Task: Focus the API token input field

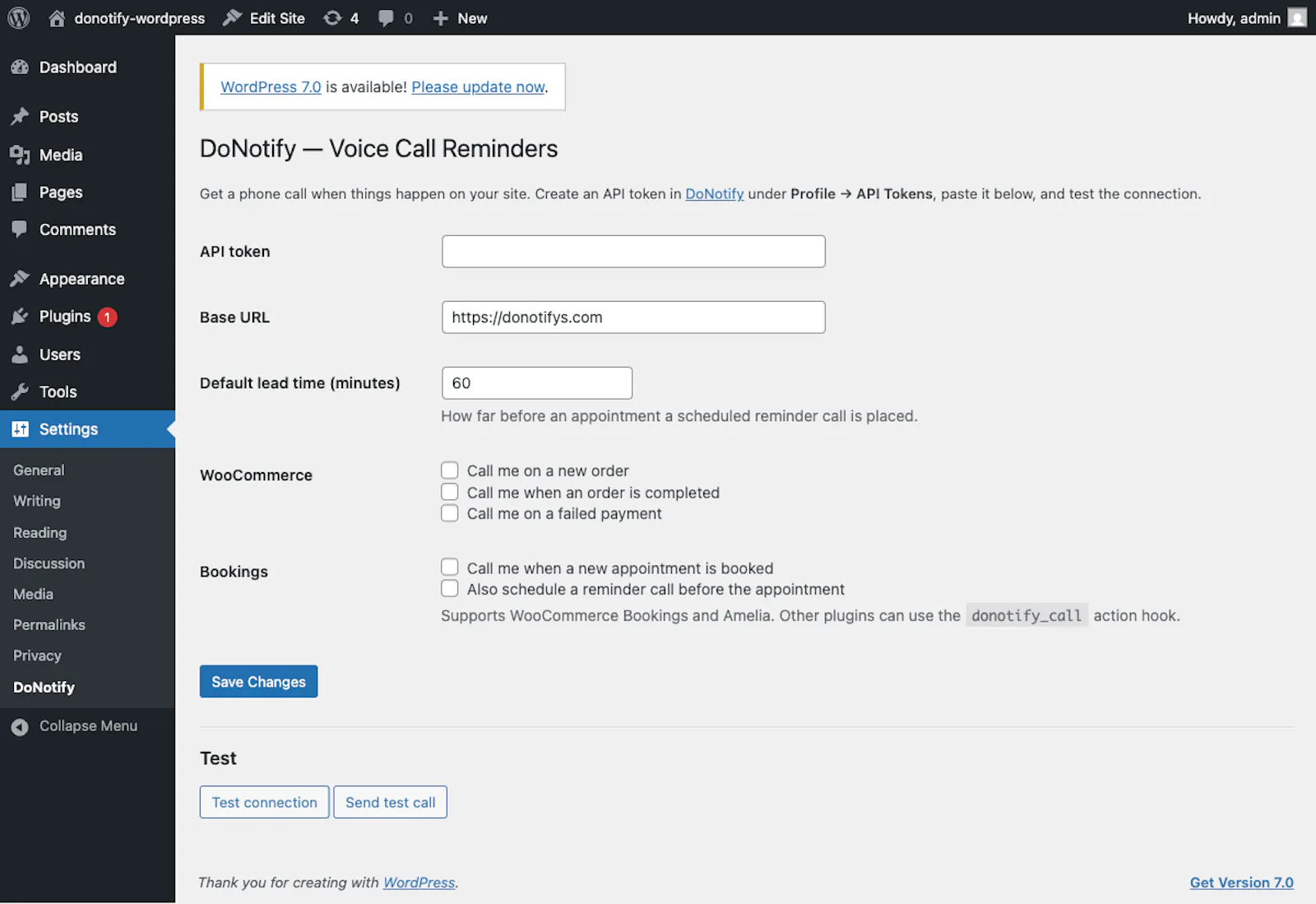Action: 633,252
